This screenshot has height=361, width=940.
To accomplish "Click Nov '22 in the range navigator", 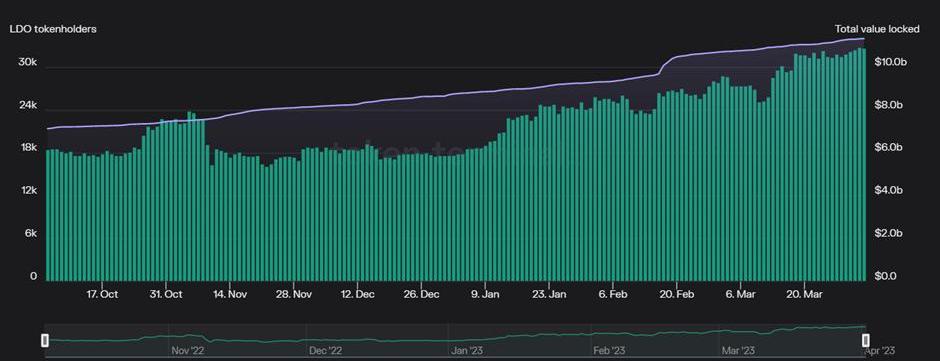I will [188, 351].
